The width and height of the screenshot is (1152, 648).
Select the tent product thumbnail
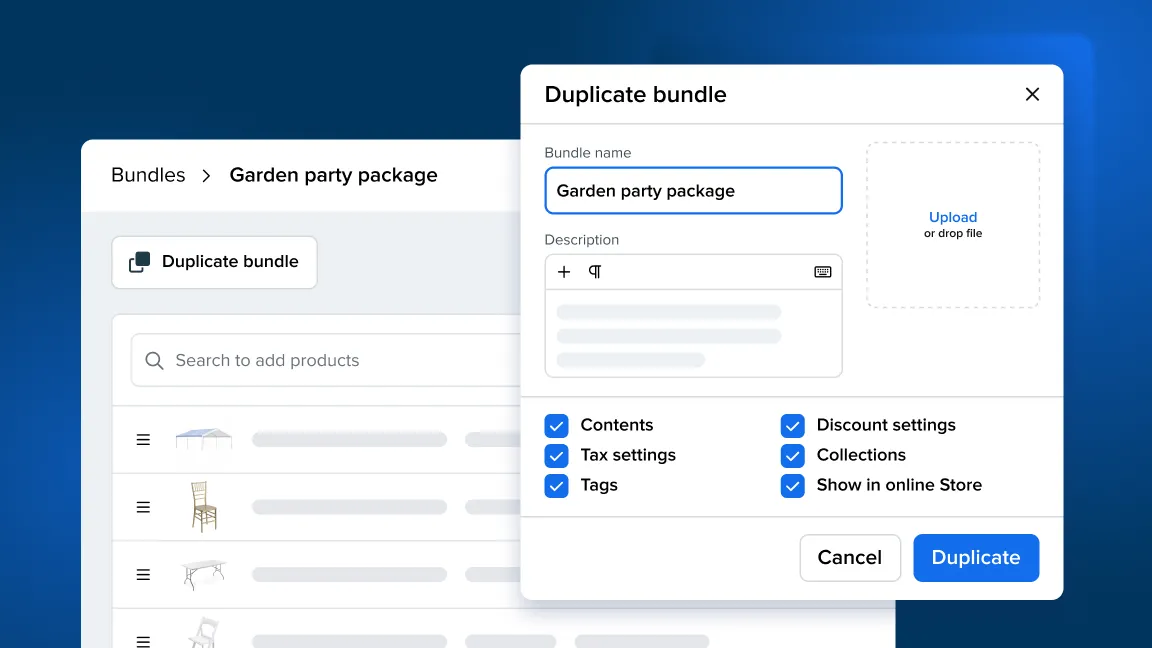[204, 439]
